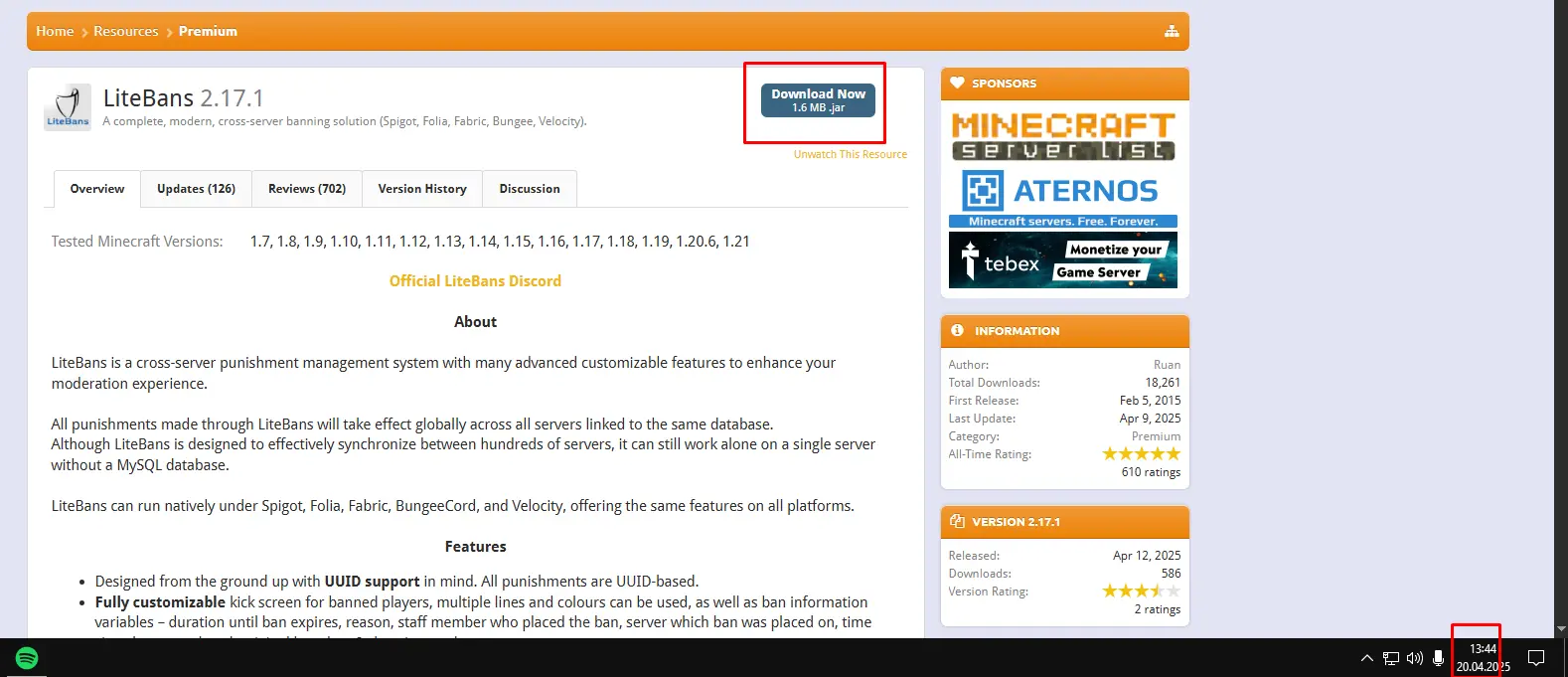1568x677 pixels.
Task: Open the Discussion tab
Action: click(530, 189)
